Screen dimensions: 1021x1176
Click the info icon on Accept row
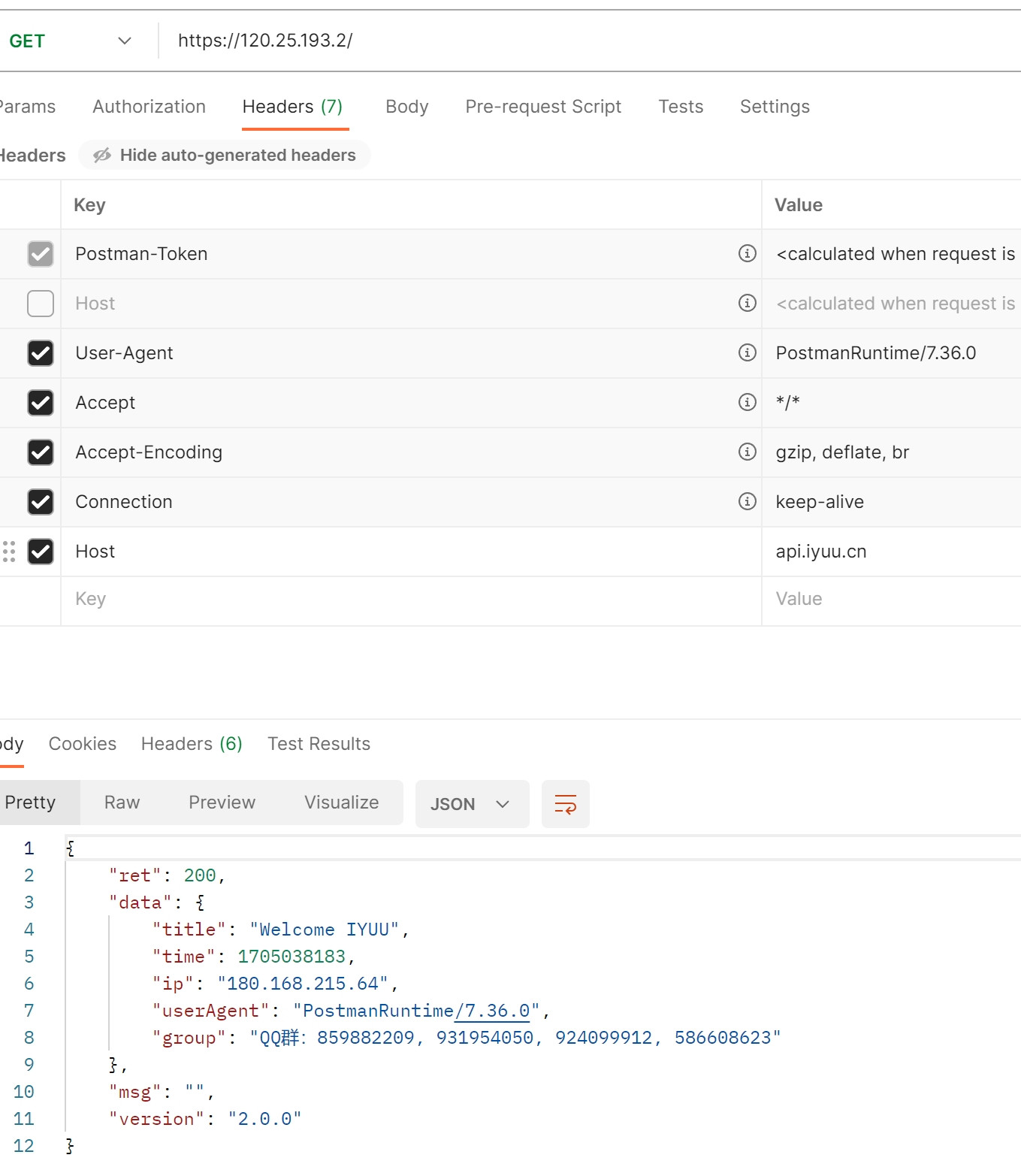click(747, 402)
